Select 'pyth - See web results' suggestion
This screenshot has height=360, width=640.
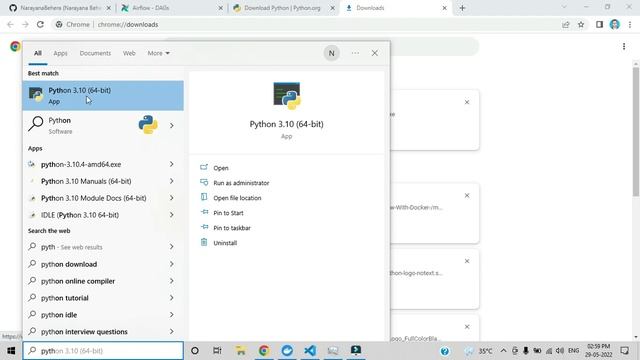[95, 247]
